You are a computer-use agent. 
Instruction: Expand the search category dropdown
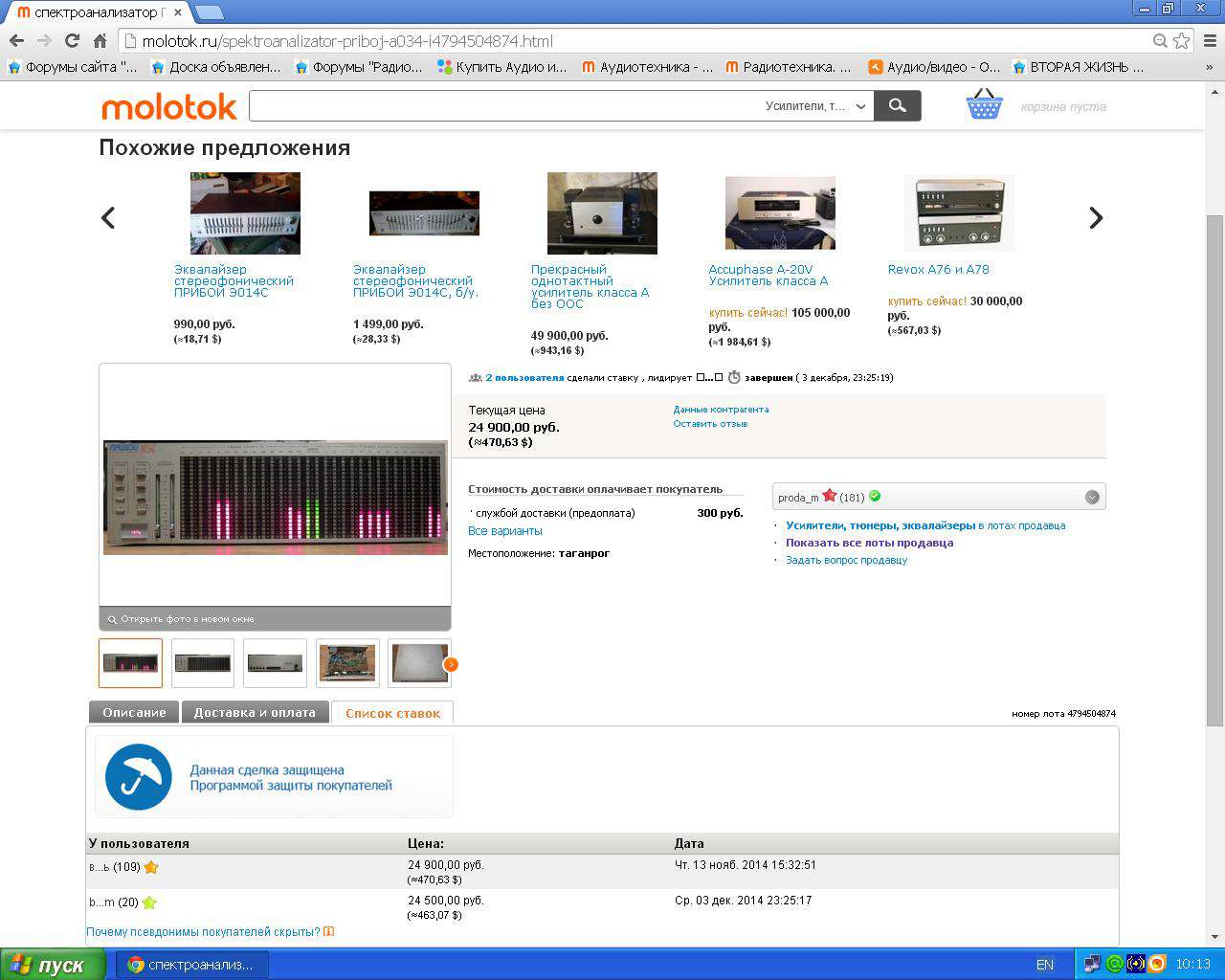tap(861, 106)
